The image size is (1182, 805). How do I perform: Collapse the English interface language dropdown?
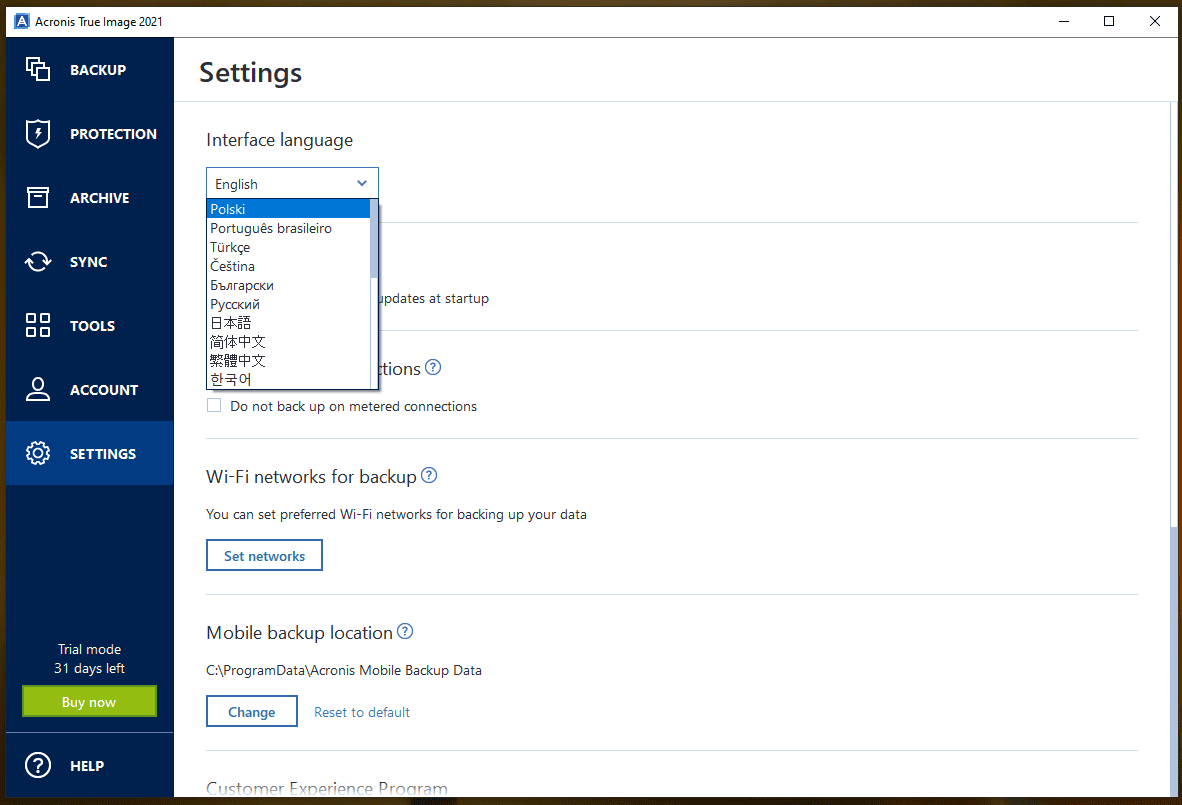point(292,183)
